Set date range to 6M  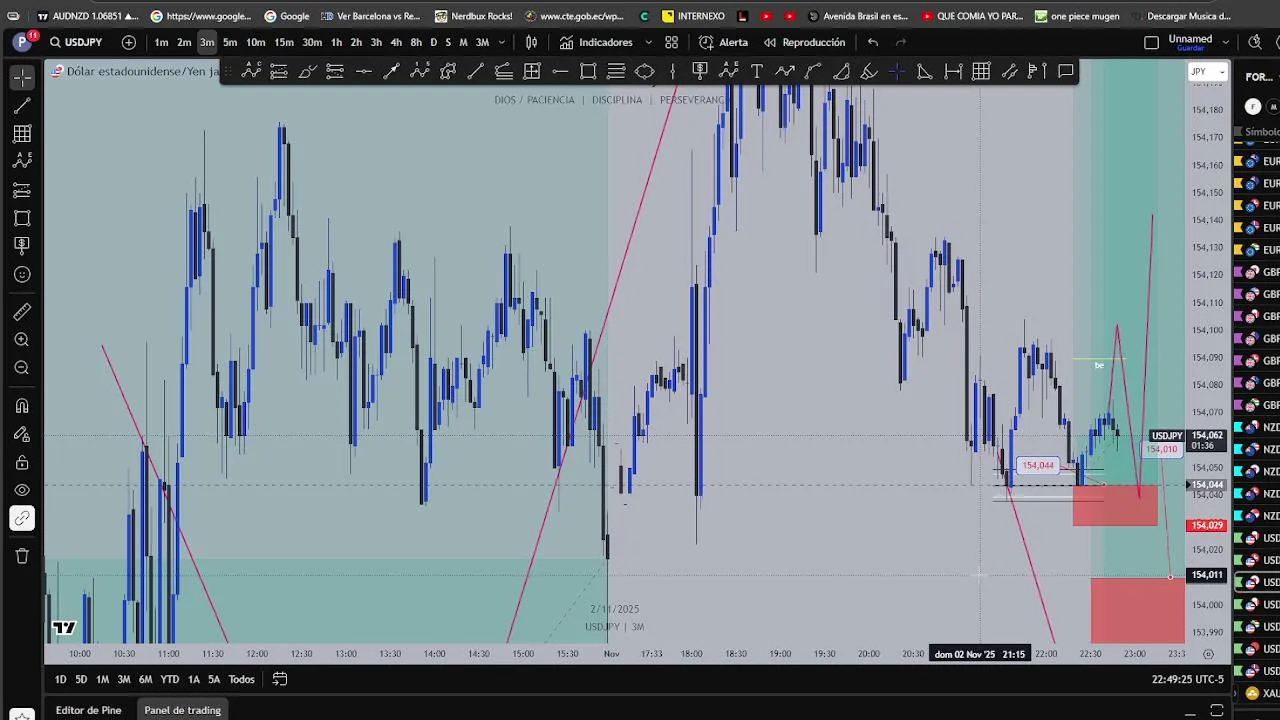[145, 679]
